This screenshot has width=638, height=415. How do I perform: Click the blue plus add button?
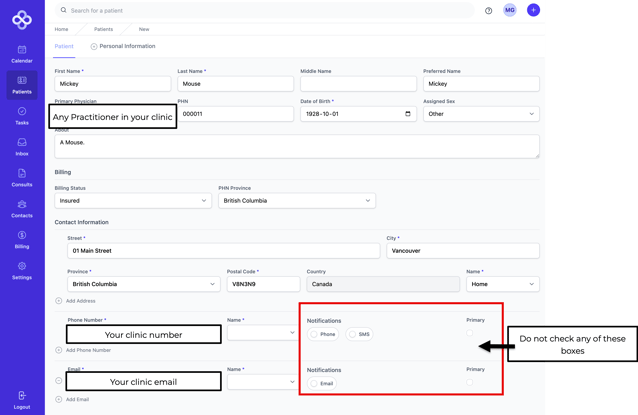[533, 10]
